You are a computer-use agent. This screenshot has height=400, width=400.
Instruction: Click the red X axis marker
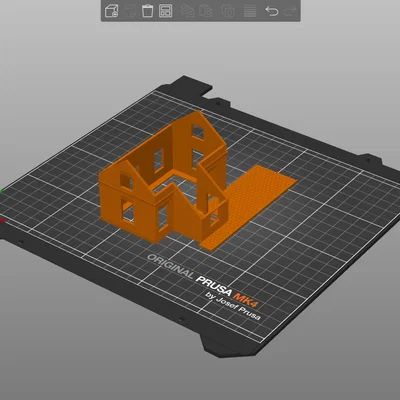click(x=2, y=220)
